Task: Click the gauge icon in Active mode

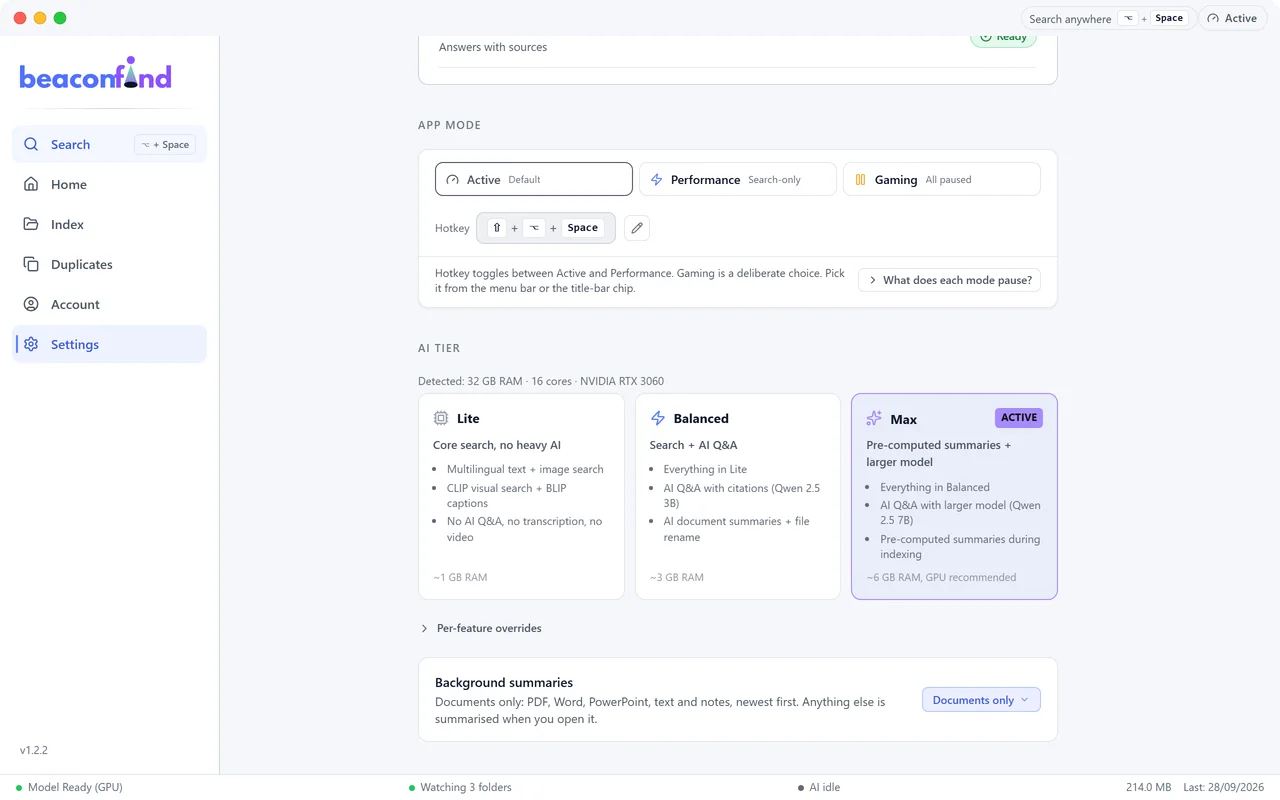Action: point(452,180)
